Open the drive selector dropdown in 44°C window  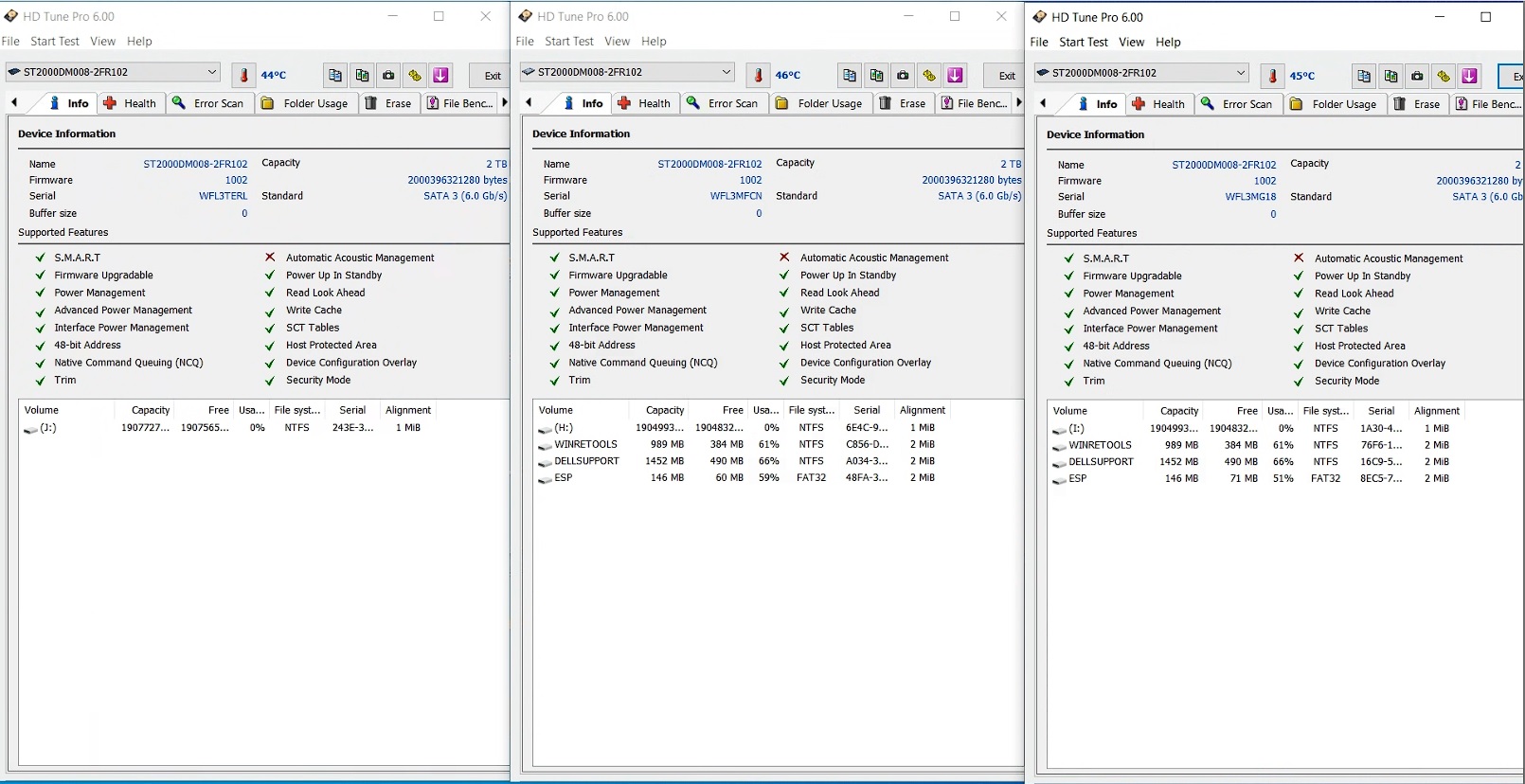113,72
